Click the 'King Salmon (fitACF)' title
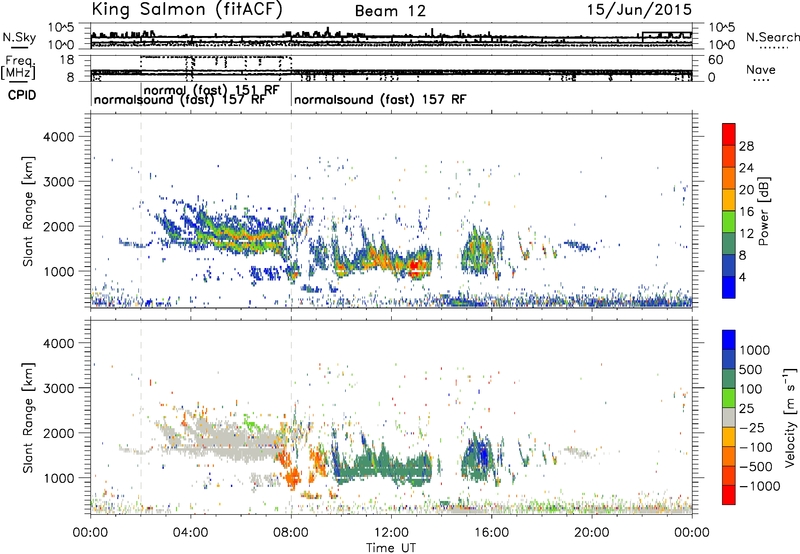The width and height of the screenshot is (800, 554). point(187,9)
